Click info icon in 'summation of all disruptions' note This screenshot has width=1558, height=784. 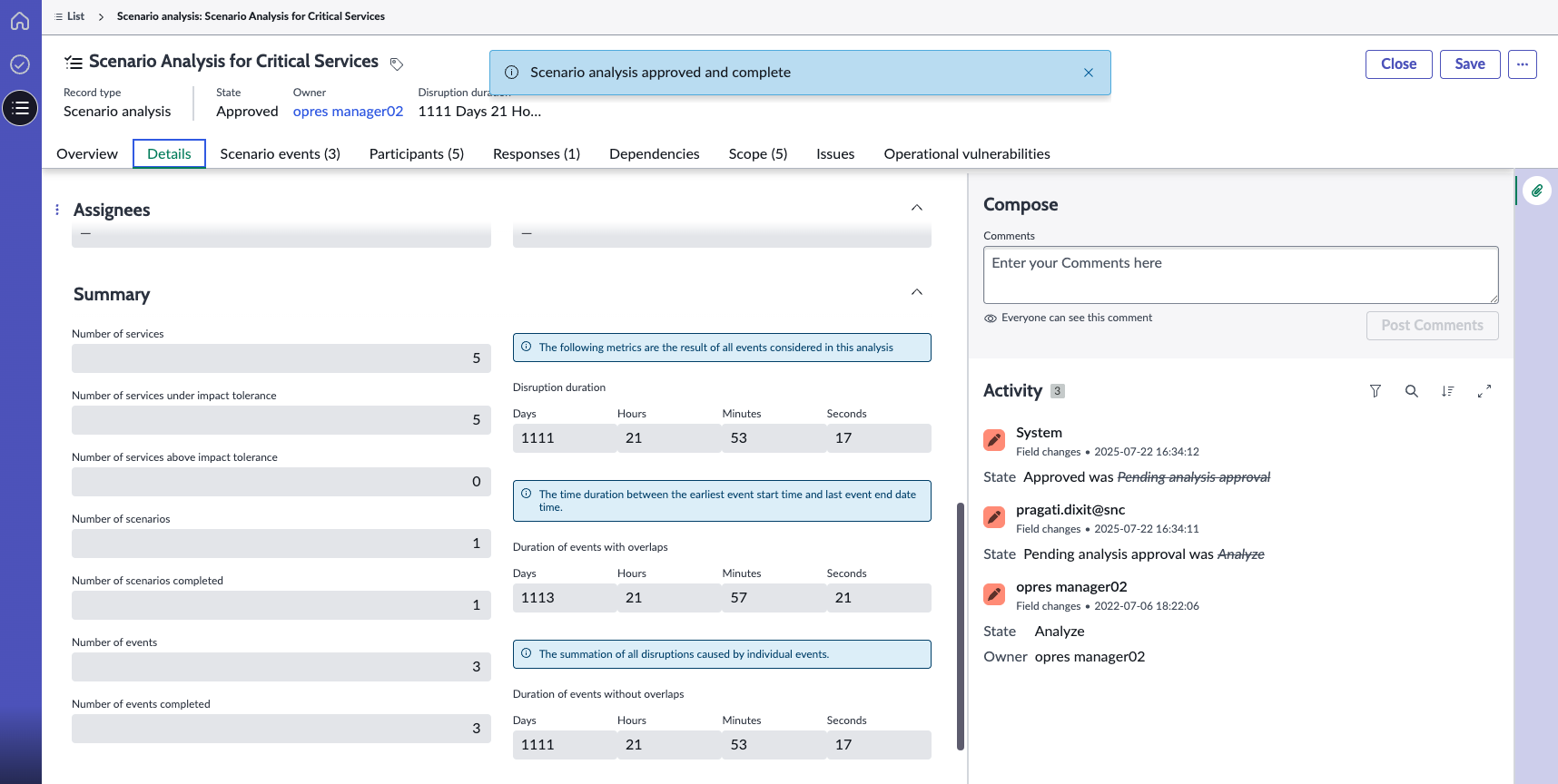coord(527,653)
